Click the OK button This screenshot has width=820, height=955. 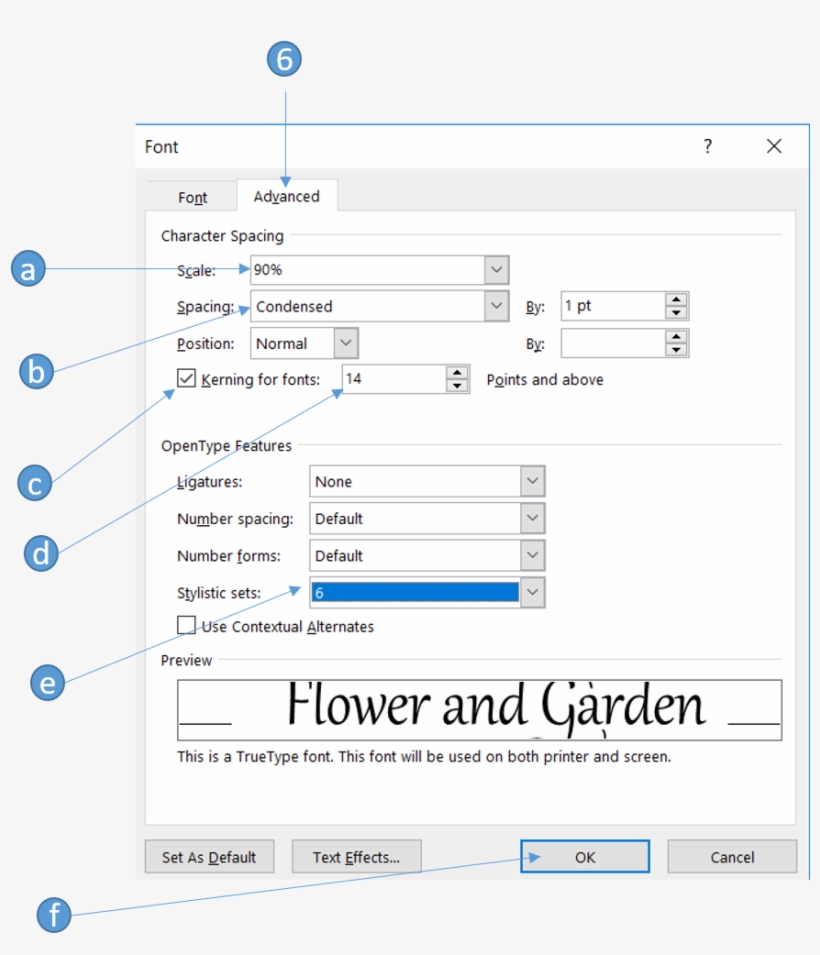(585, 857)
